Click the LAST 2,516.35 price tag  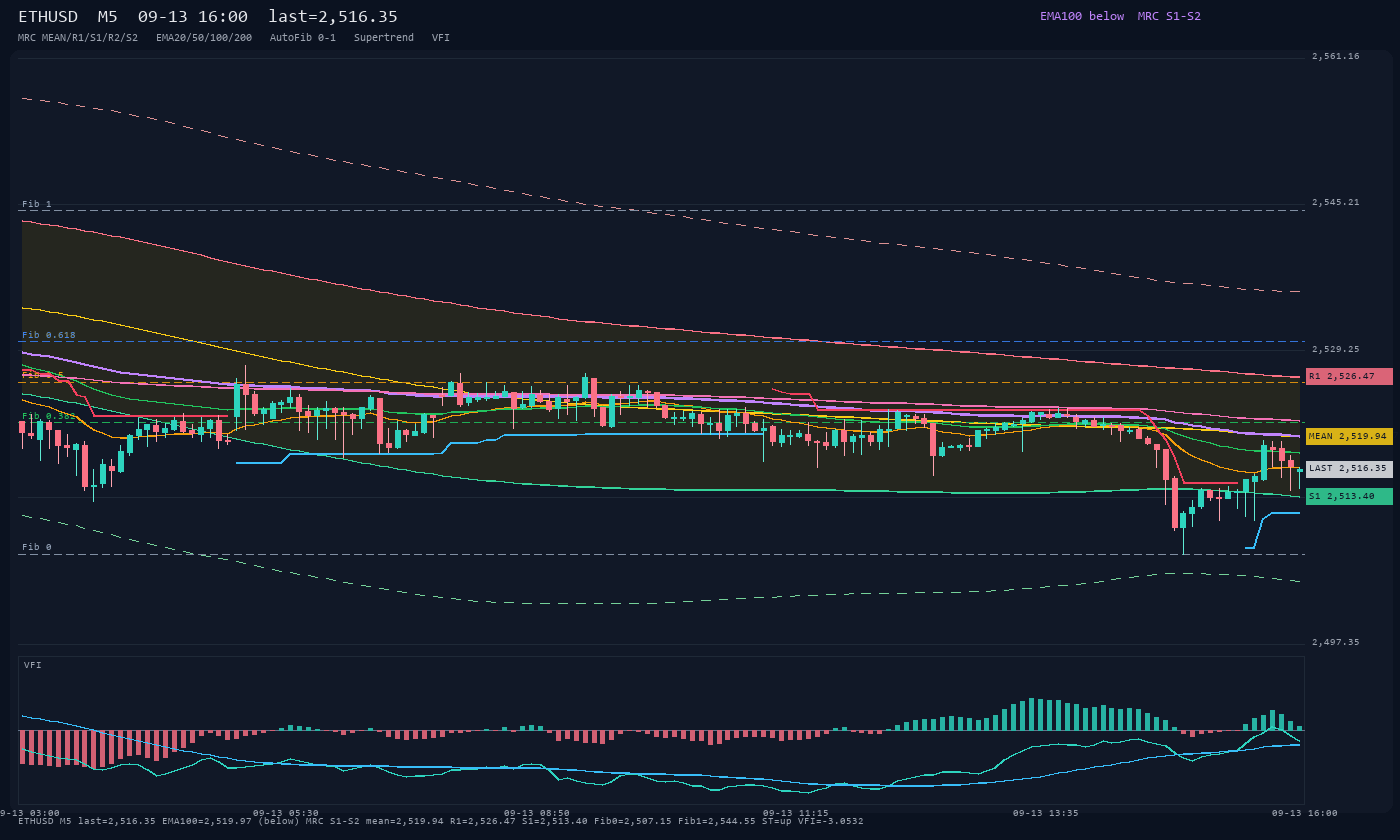tap(1349, 469)
